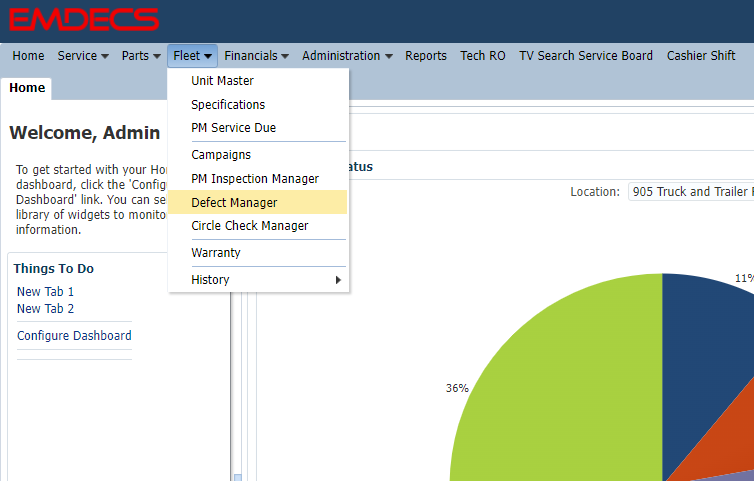Open the Configure Dashboard link
Viewport: 754px width, 481px height.
[74, 336]
